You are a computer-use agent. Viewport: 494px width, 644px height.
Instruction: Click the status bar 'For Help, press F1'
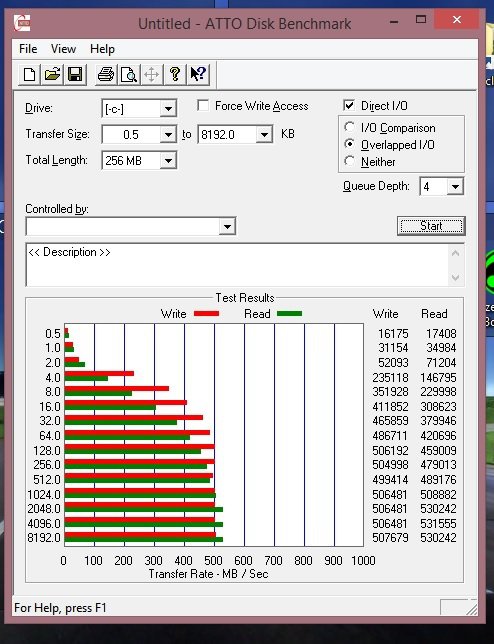pyautogui.click(x=60, y=607)
